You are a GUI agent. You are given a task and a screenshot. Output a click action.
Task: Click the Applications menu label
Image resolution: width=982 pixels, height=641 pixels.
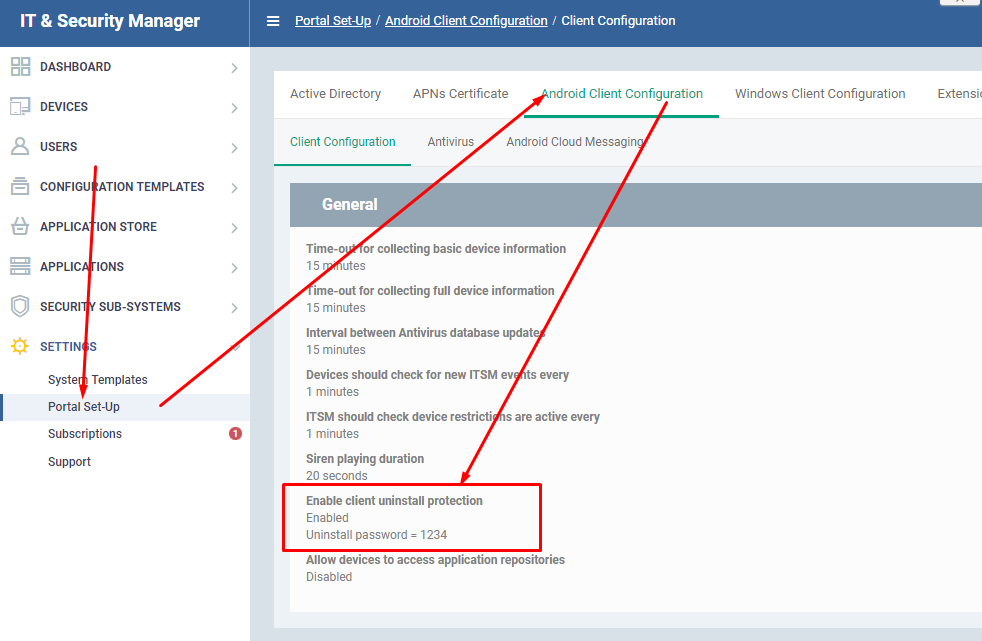[x=82, y=267]
